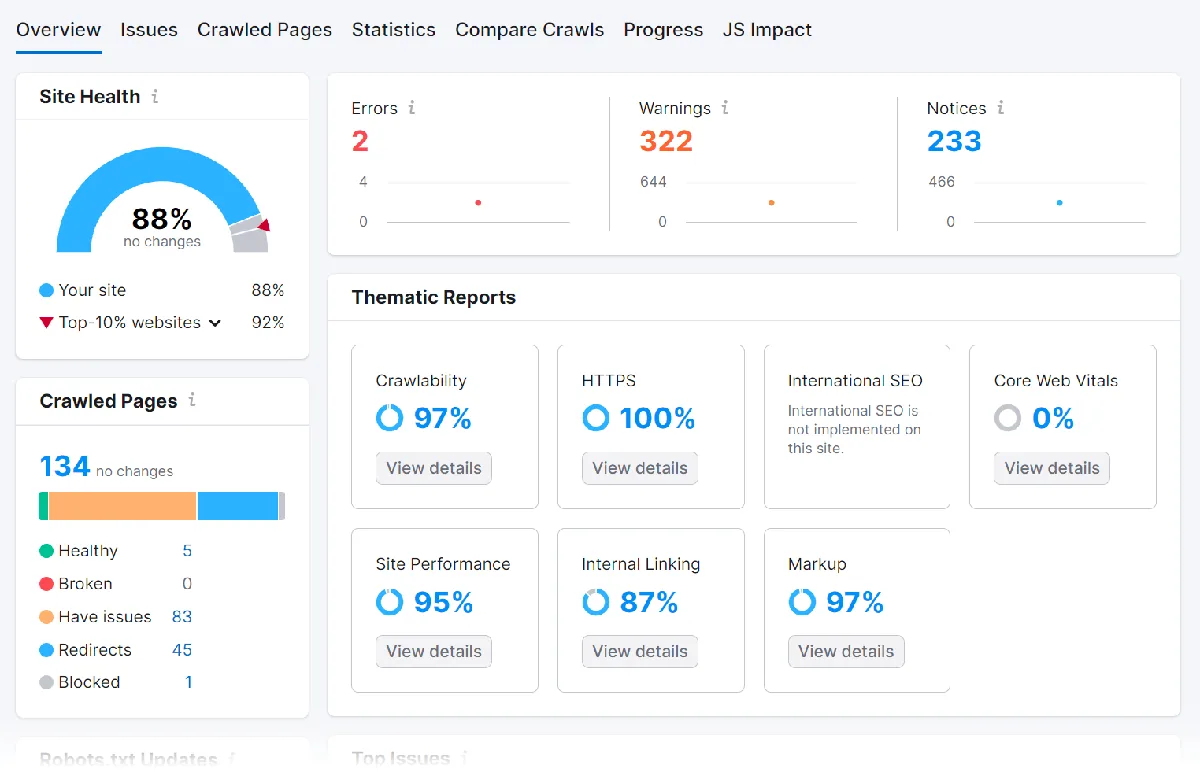
Task: Click the Broken pages count 0
Action: click(187, 584)
